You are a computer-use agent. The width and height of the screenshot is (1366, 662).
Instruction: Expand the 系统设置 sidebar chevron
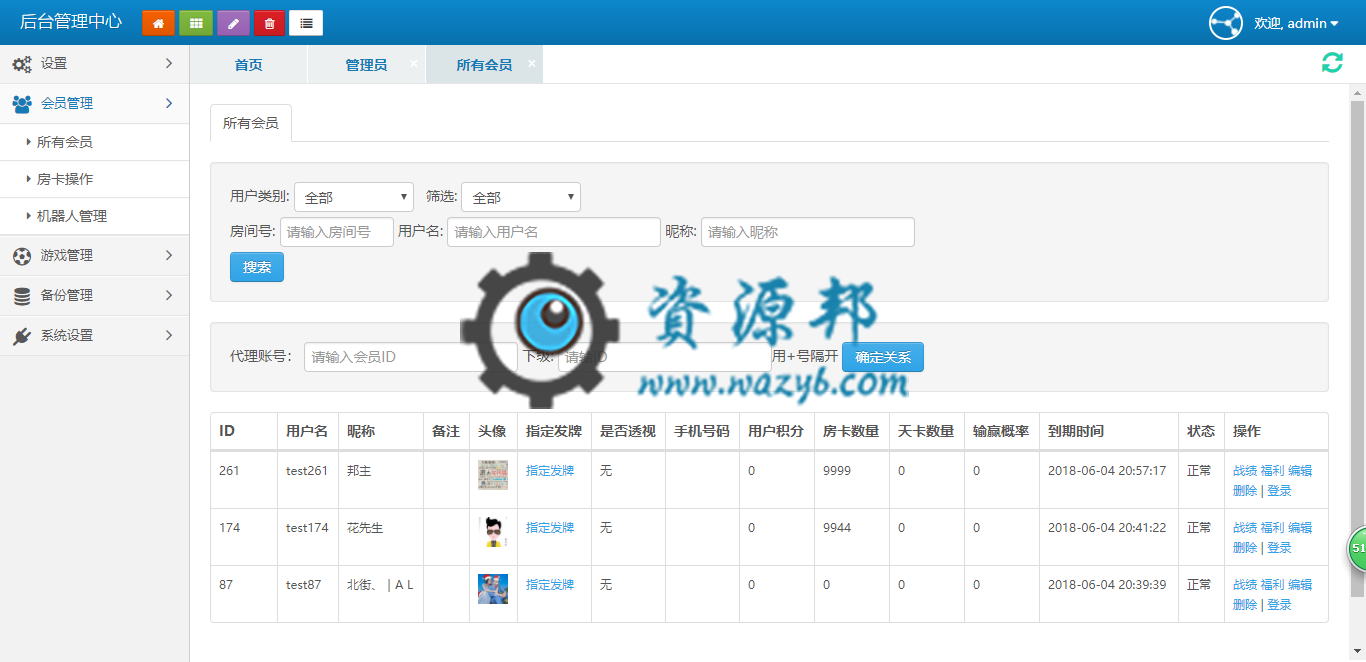coord(169,335)
